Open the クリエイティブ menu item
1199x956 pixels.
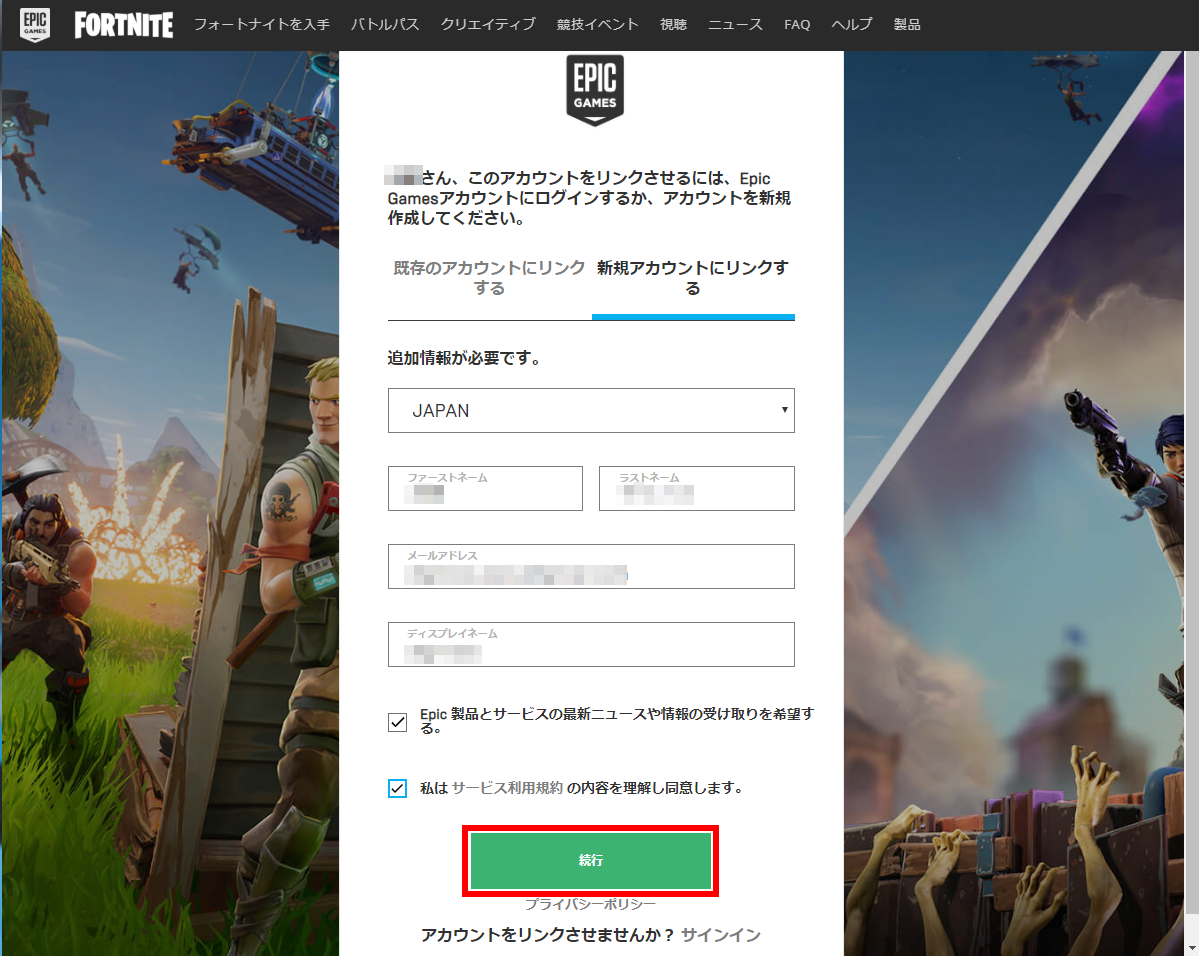[x=487, y=24]
